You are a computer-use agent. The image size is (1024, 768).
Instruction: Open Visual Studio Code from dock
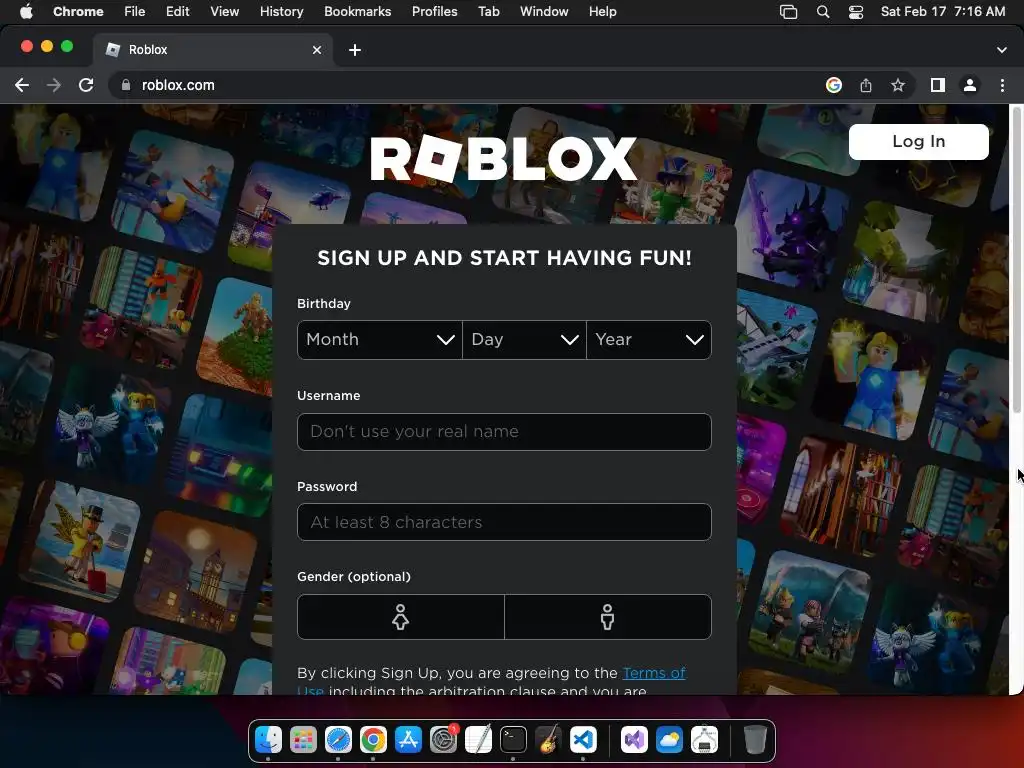tap(583, 739)
